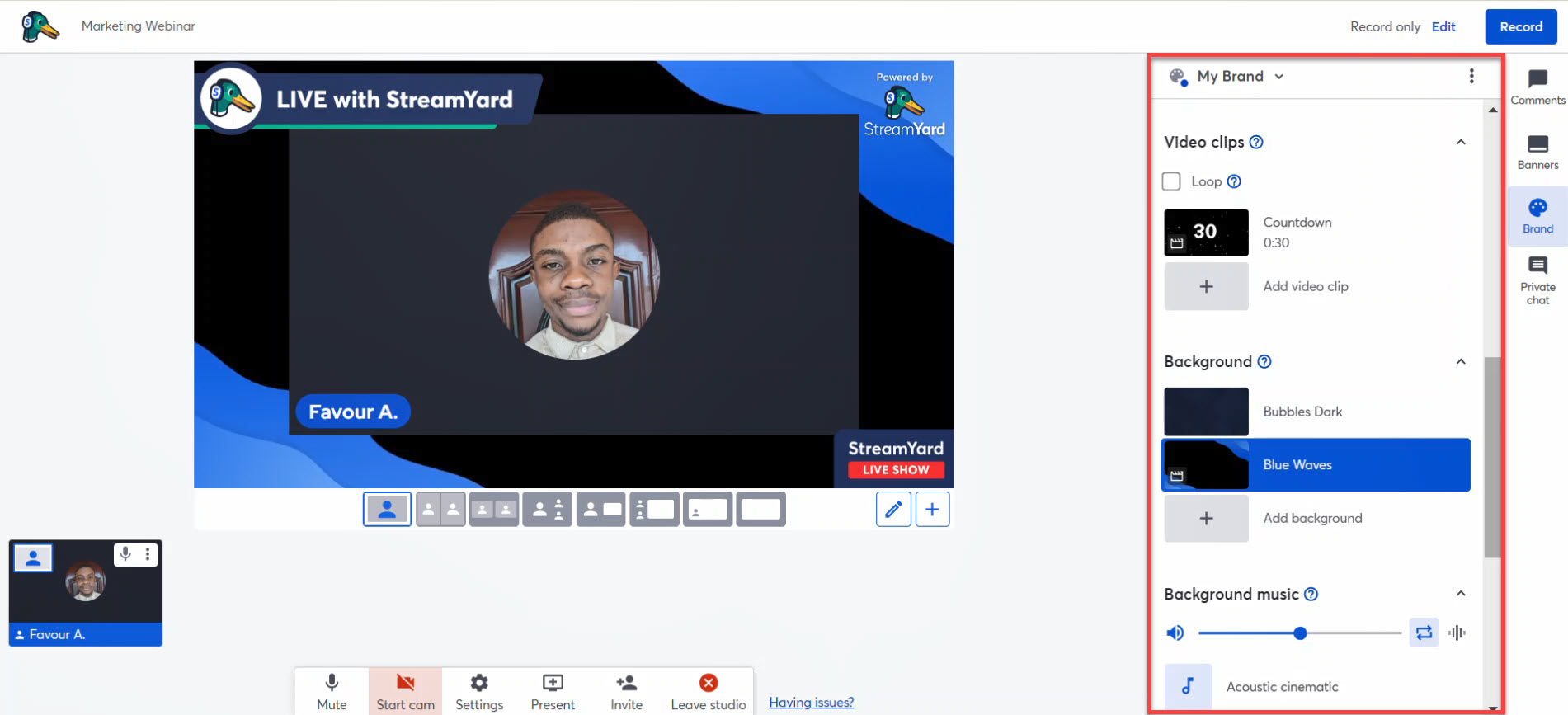Image resolution: width=1568 pixels, height=715 pixels.
Task: Click the brand panel scrollbar
Action: click(1492, 458)
